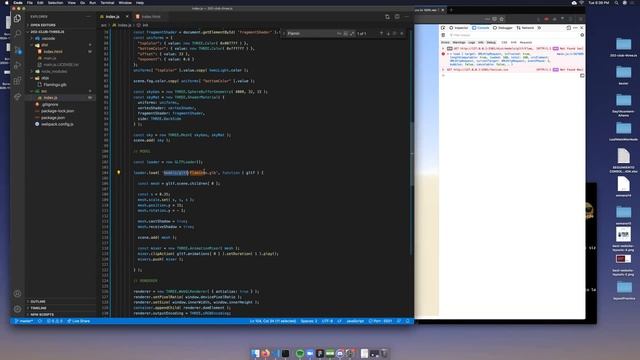Toggle Match Case in the find widget
This screenshot has width=640, height=360.
point(339,33)
